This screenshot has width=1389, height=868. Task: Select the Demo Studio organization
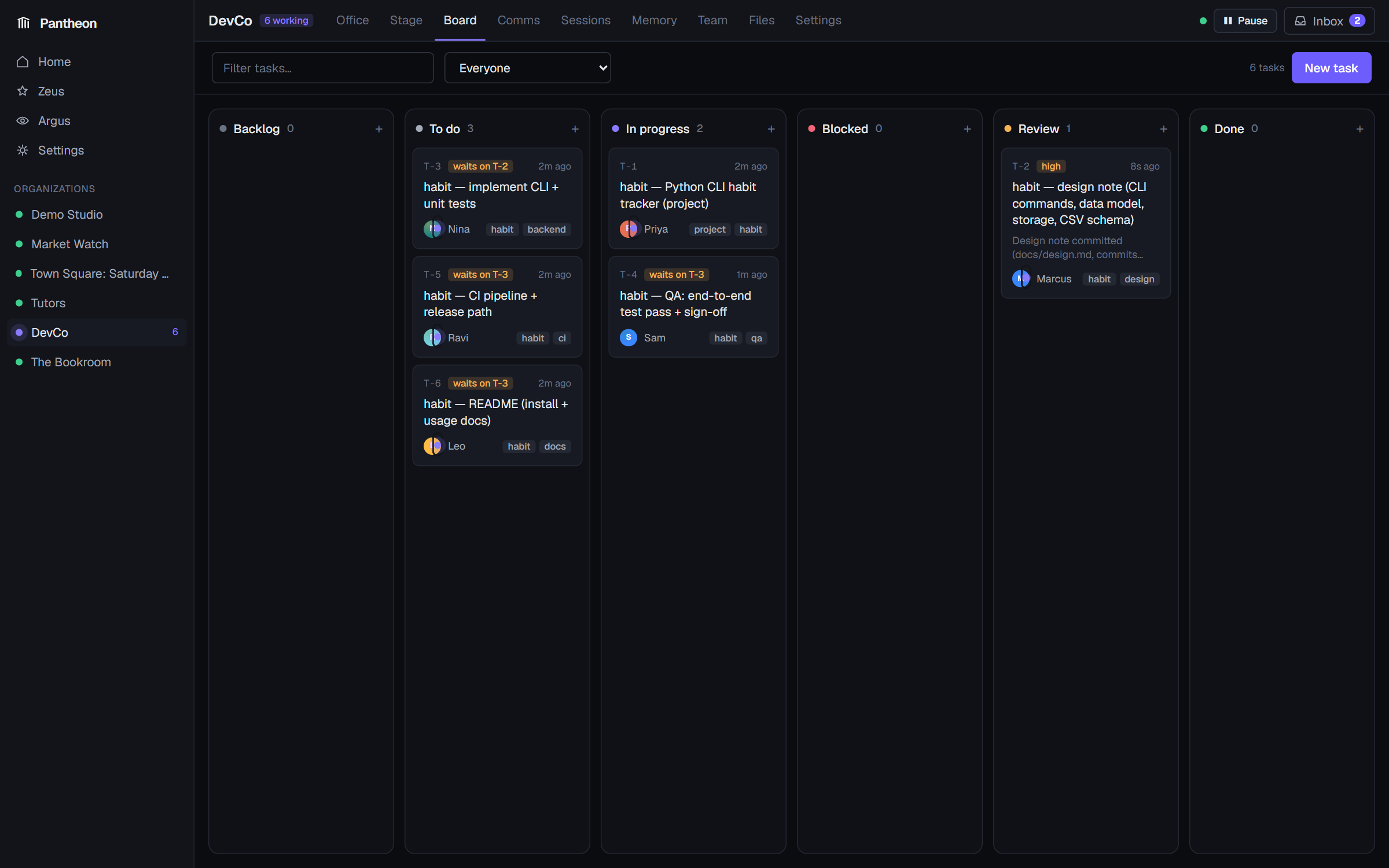[x=97, y=215]
